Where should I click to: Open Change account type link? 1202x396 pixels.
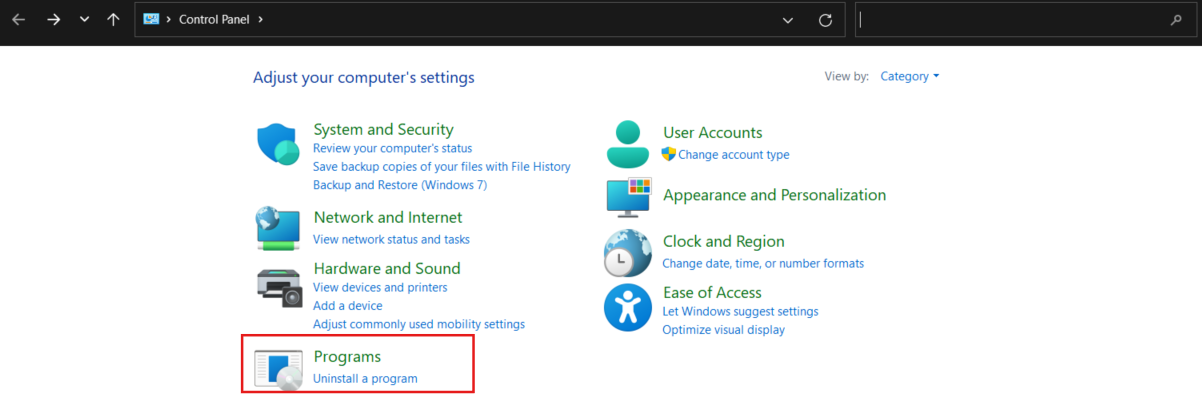[734, 155]
